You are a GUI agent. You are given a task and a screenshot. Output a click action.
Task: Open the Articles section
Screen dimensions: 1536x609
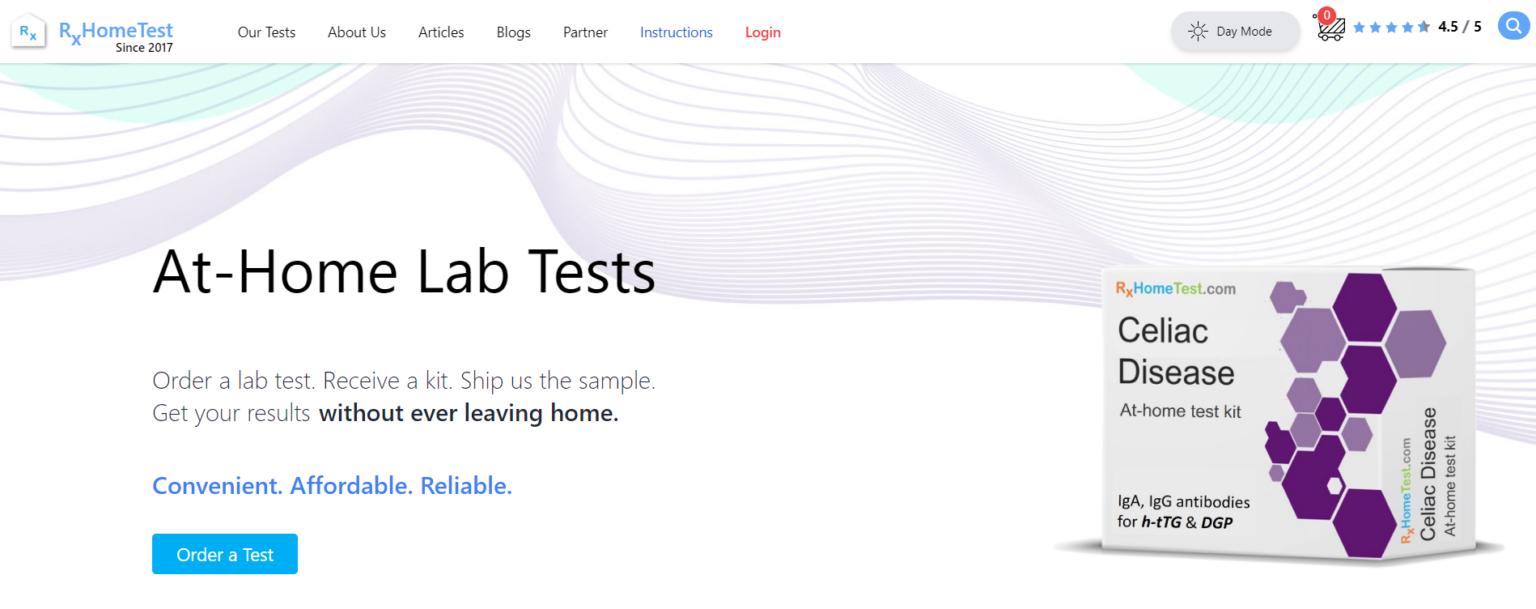tap(441, 32)
